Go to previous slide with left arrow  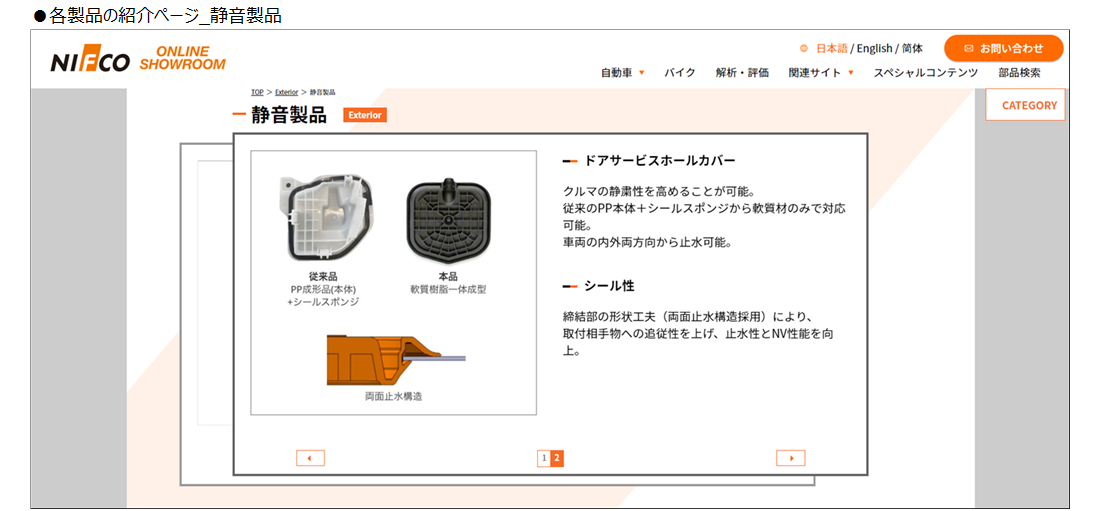(x=310, y=458)
